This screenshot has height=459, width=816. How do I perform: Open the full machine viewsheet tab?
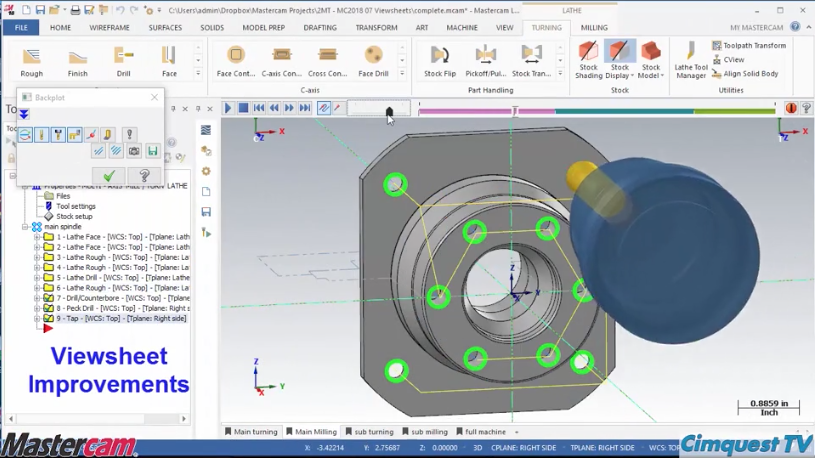point(481,432)
